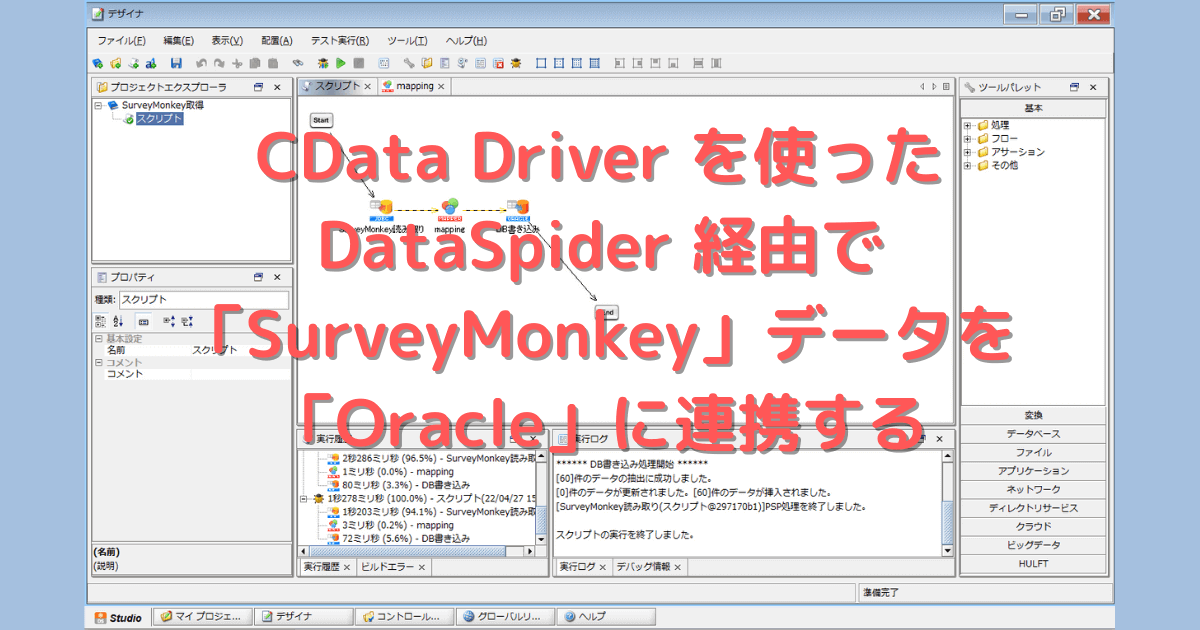
Task: Click the Undo icon in the toolbar
Action: [201, 61]
